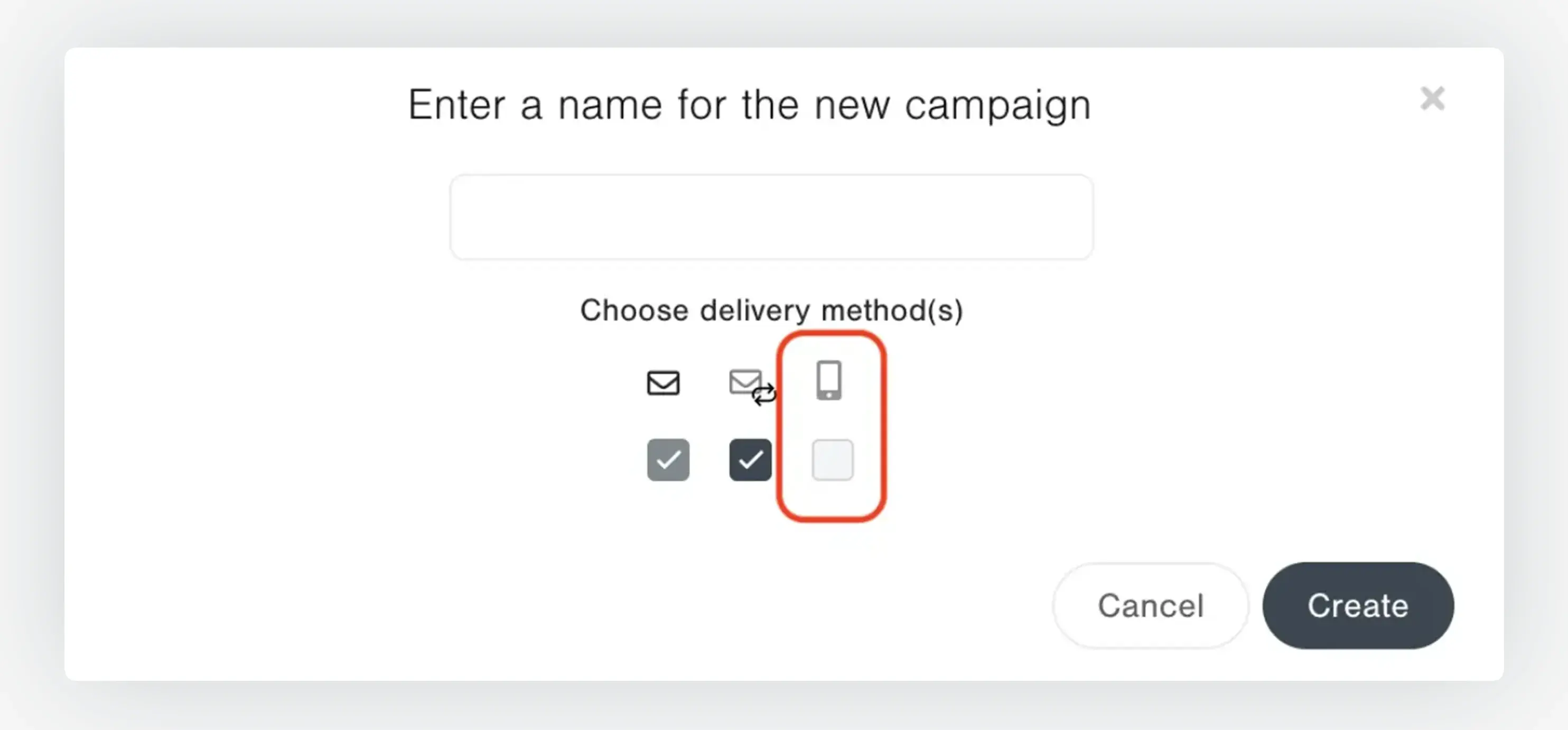This screenshot has height=730, width=1568.
Task: Disable the first email delivery checkbox
Action: coord(668,460)
